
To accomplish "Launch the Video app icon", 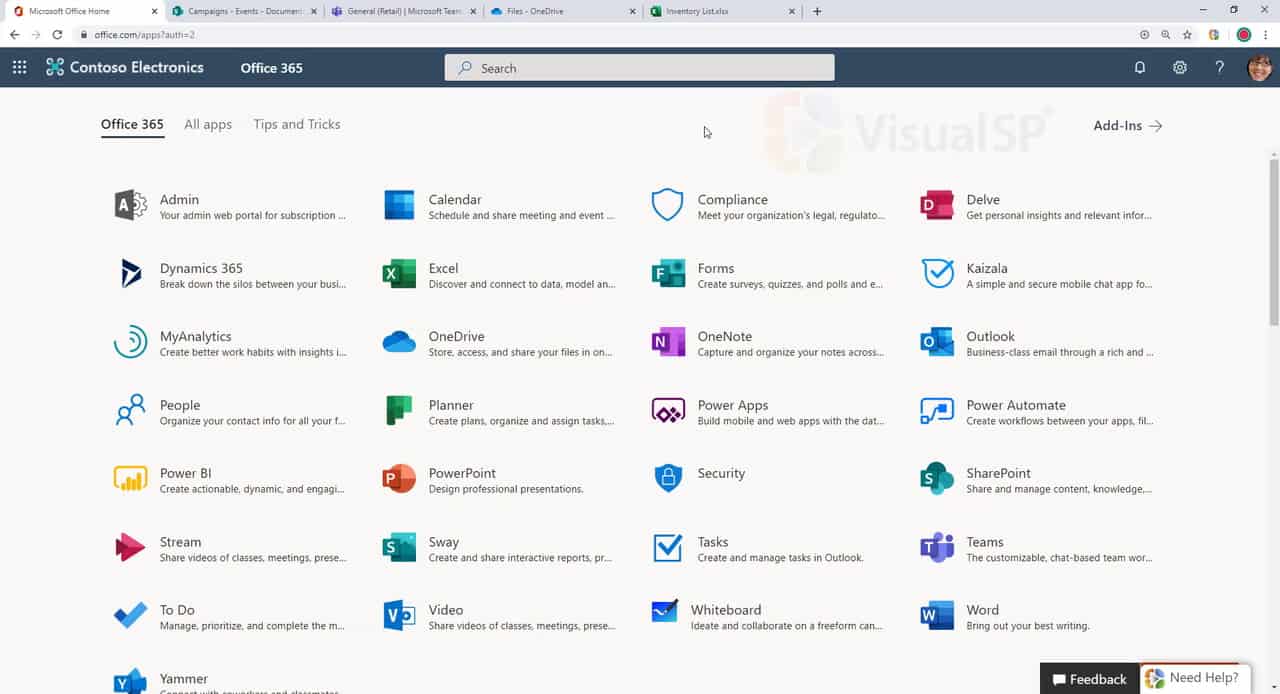I will (399, 615).
